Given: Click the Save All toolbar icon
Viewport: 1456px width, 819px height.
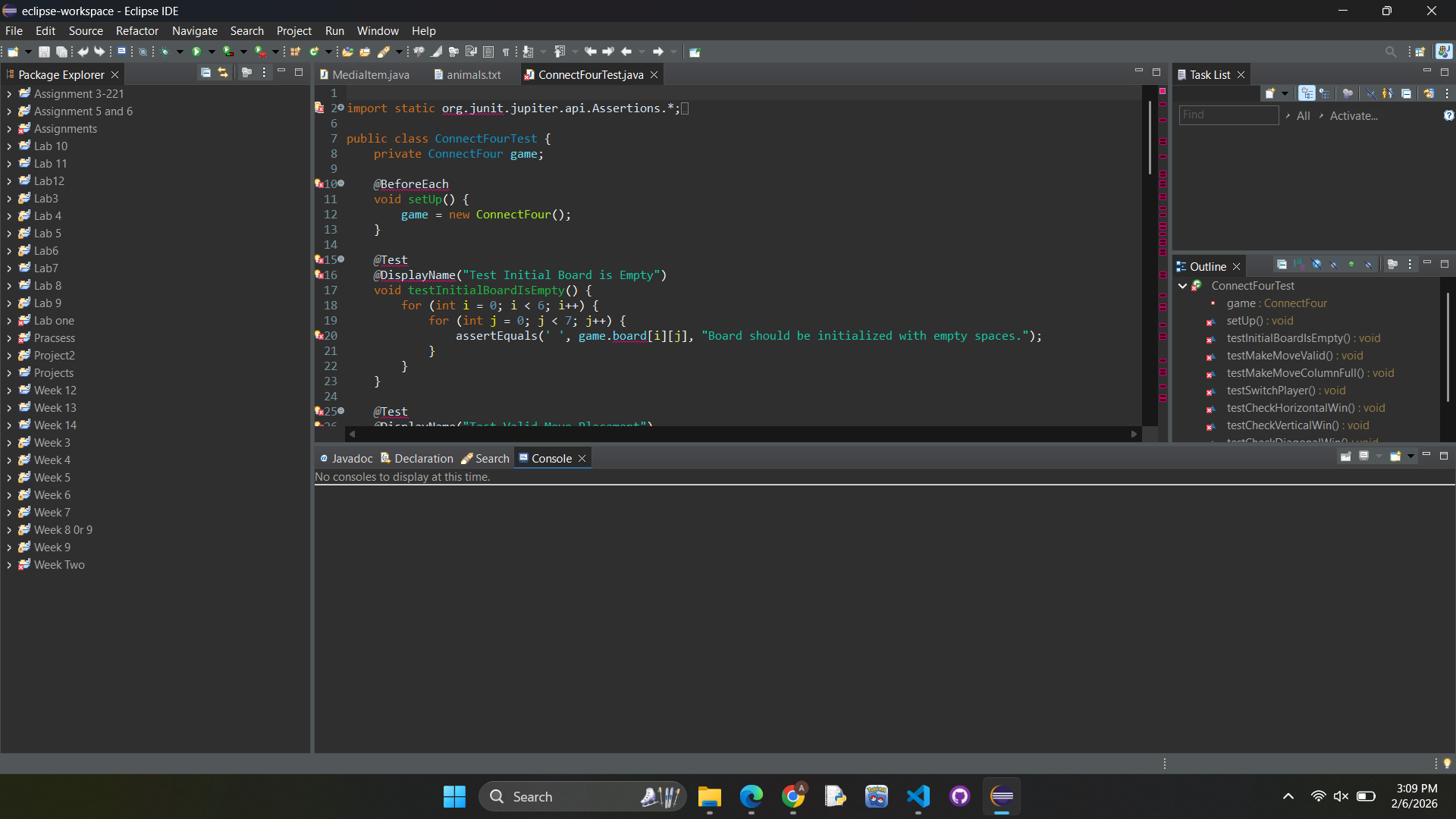Looking at the screenshot, I should pyautogui.click(x=61, y=52).
